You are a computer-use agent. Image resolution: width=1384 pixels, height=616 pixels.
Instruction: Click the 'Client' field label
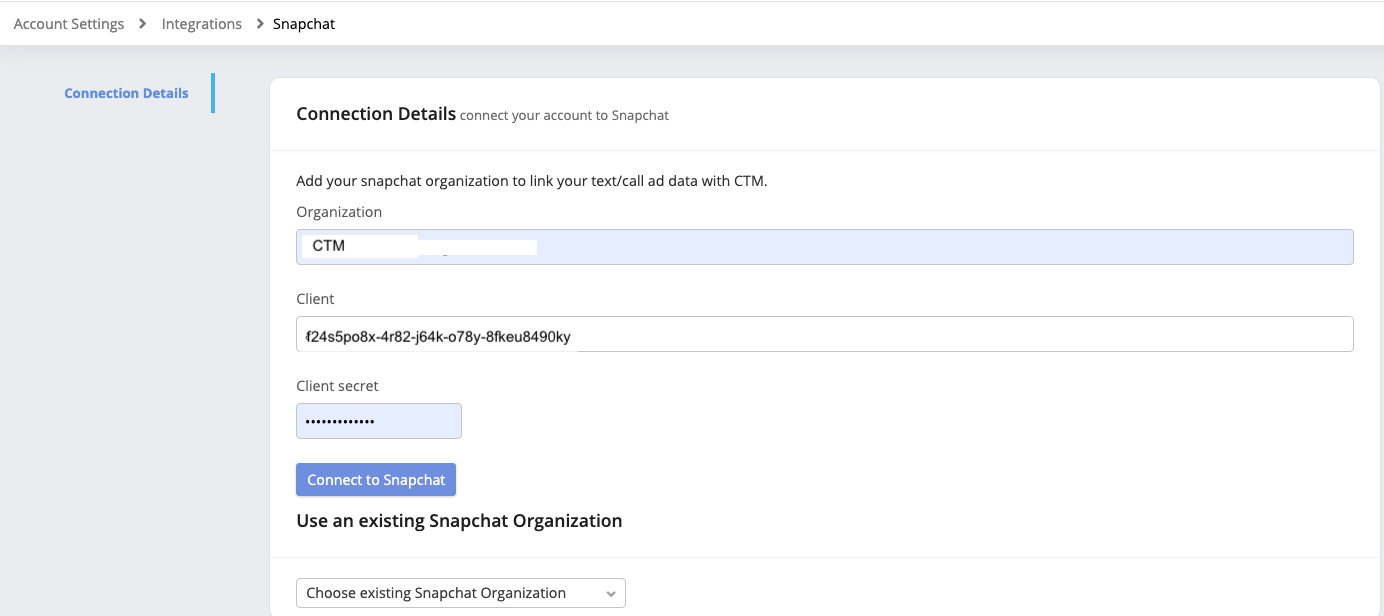(x=315, y=299)
